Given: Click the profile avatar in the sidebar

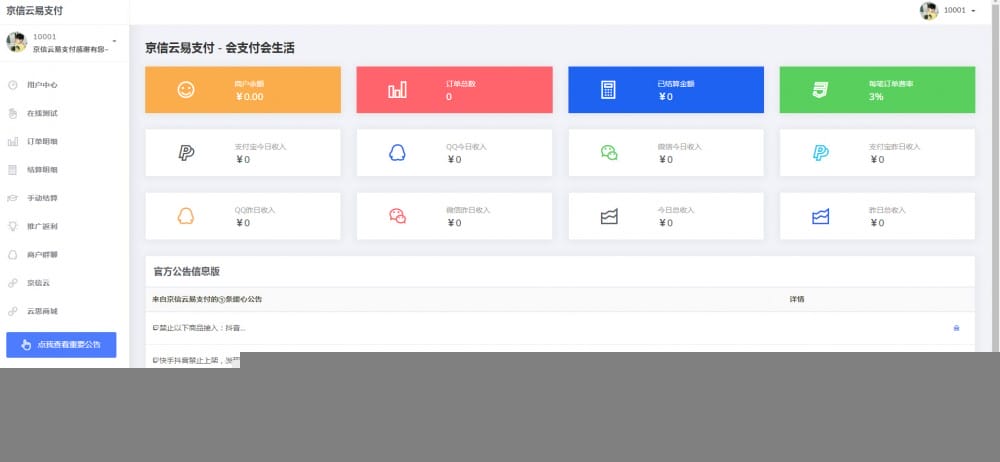Looking at the screenshot, I should point(16,42).
